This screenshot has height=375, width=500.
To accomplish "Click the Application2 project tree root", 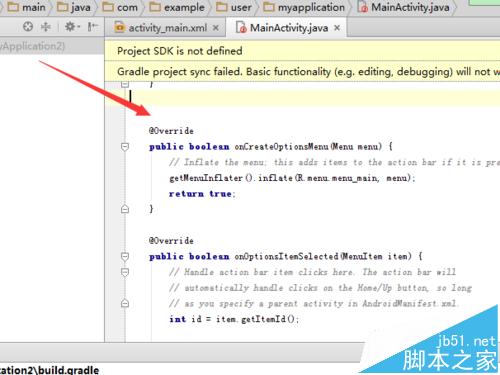I will pos(33,46).
